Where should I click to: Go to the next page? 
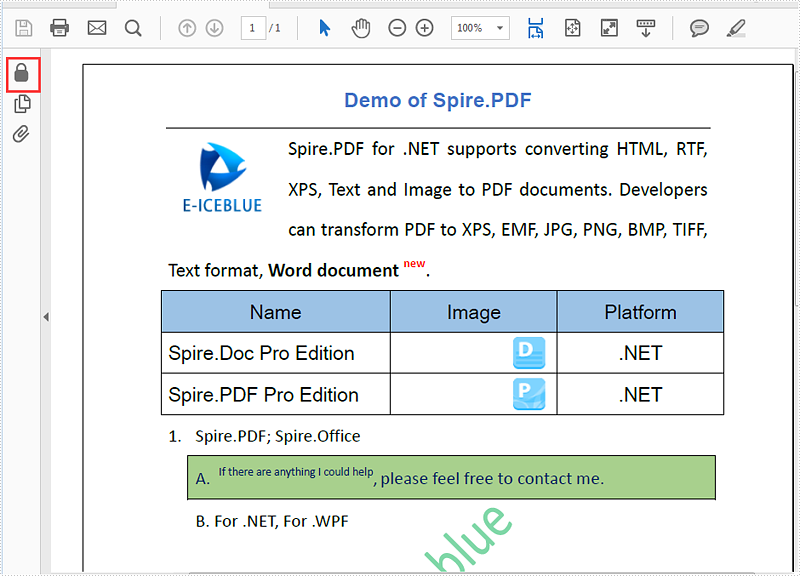[215, 28]
